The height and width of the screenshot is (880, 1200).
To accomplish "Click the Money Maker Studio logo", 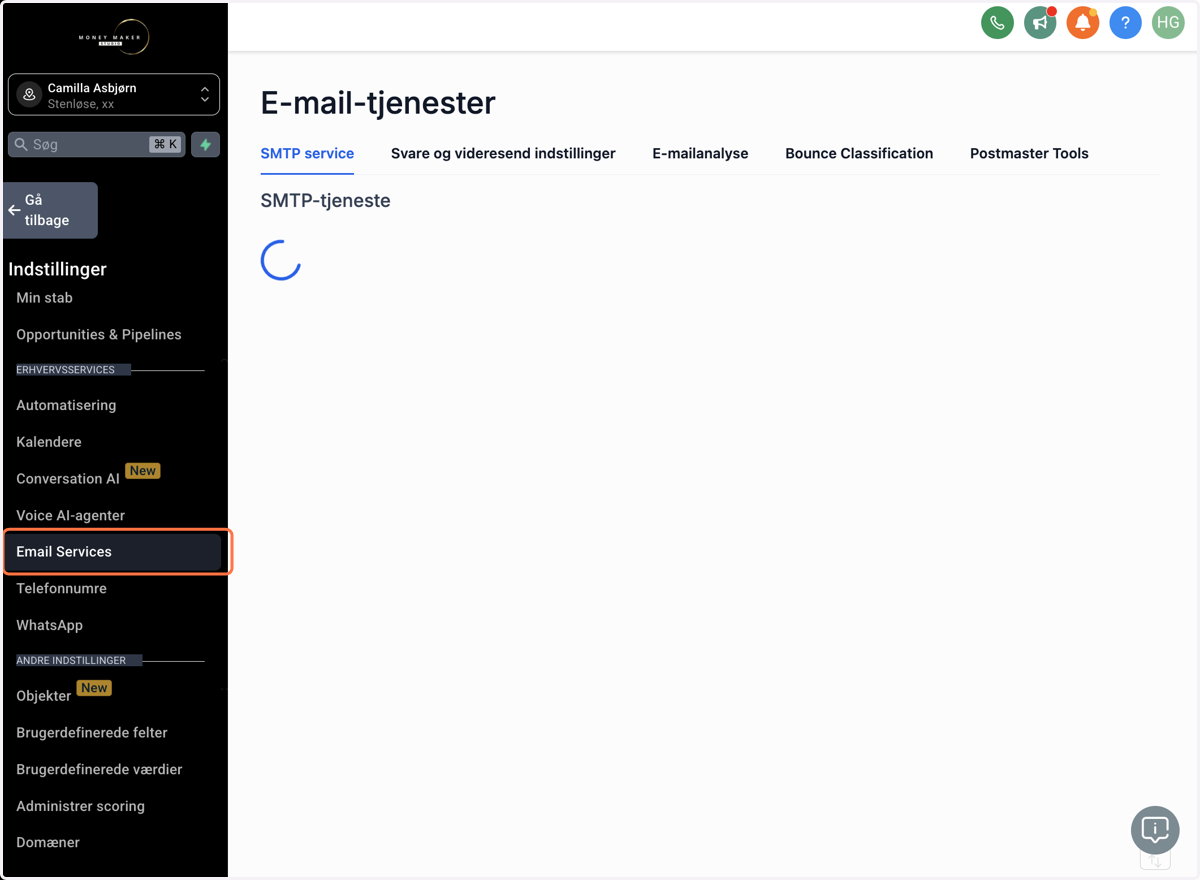I will coord(114,37).
